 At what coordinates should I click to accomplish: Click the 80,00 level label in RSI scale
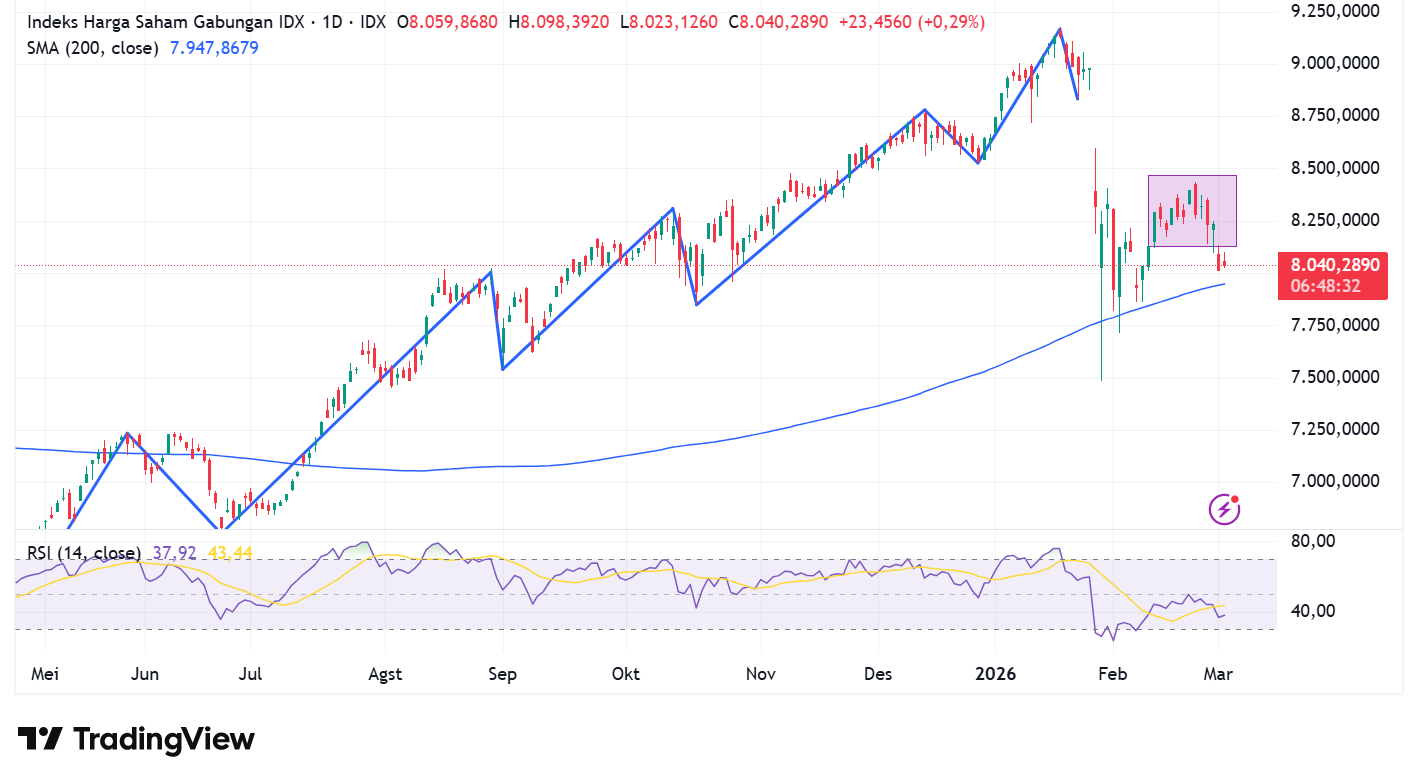pos(1312,540)
